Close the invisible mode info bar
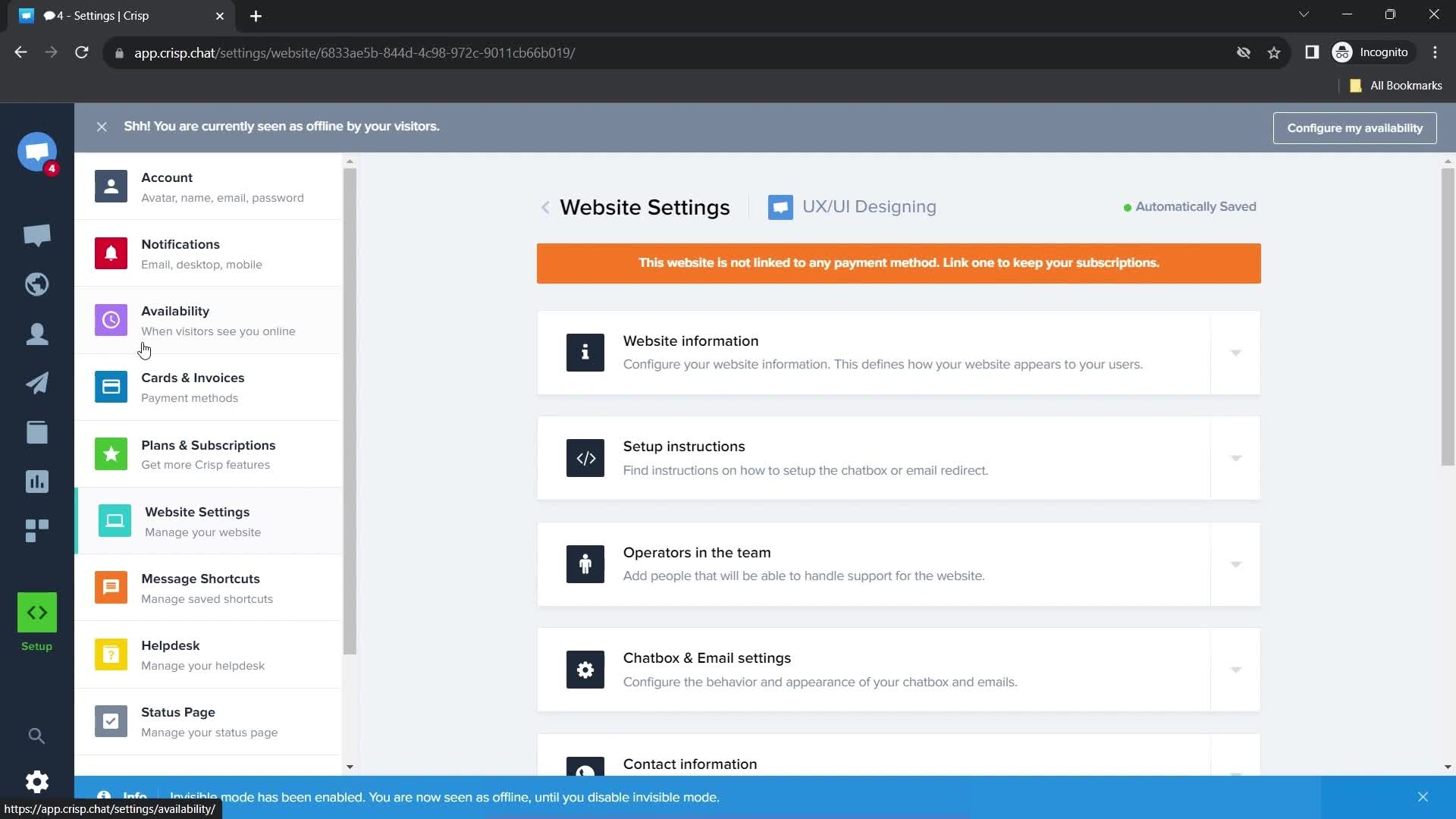The height and width of the screenshot is (819, 1456). click(x=1423, y=797)
